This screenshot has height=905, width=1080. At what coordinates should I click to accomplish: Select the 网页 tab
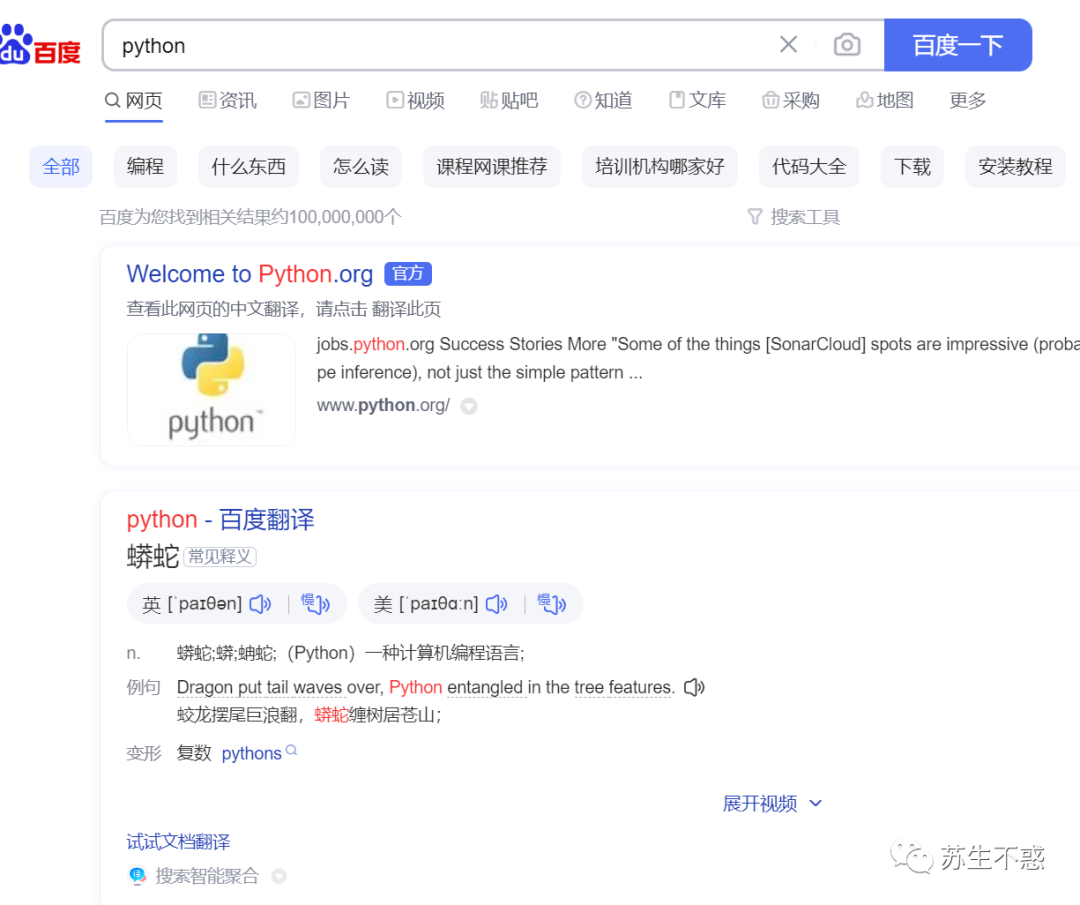(x=134, y=101)
